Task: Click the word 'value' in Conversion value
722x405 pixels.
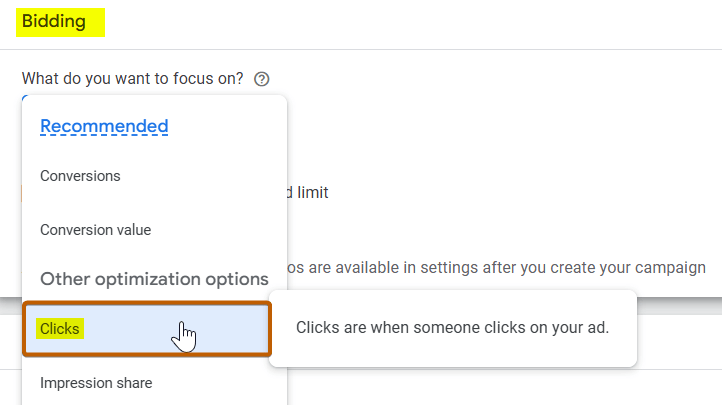Action: click(x=131, y=230)
